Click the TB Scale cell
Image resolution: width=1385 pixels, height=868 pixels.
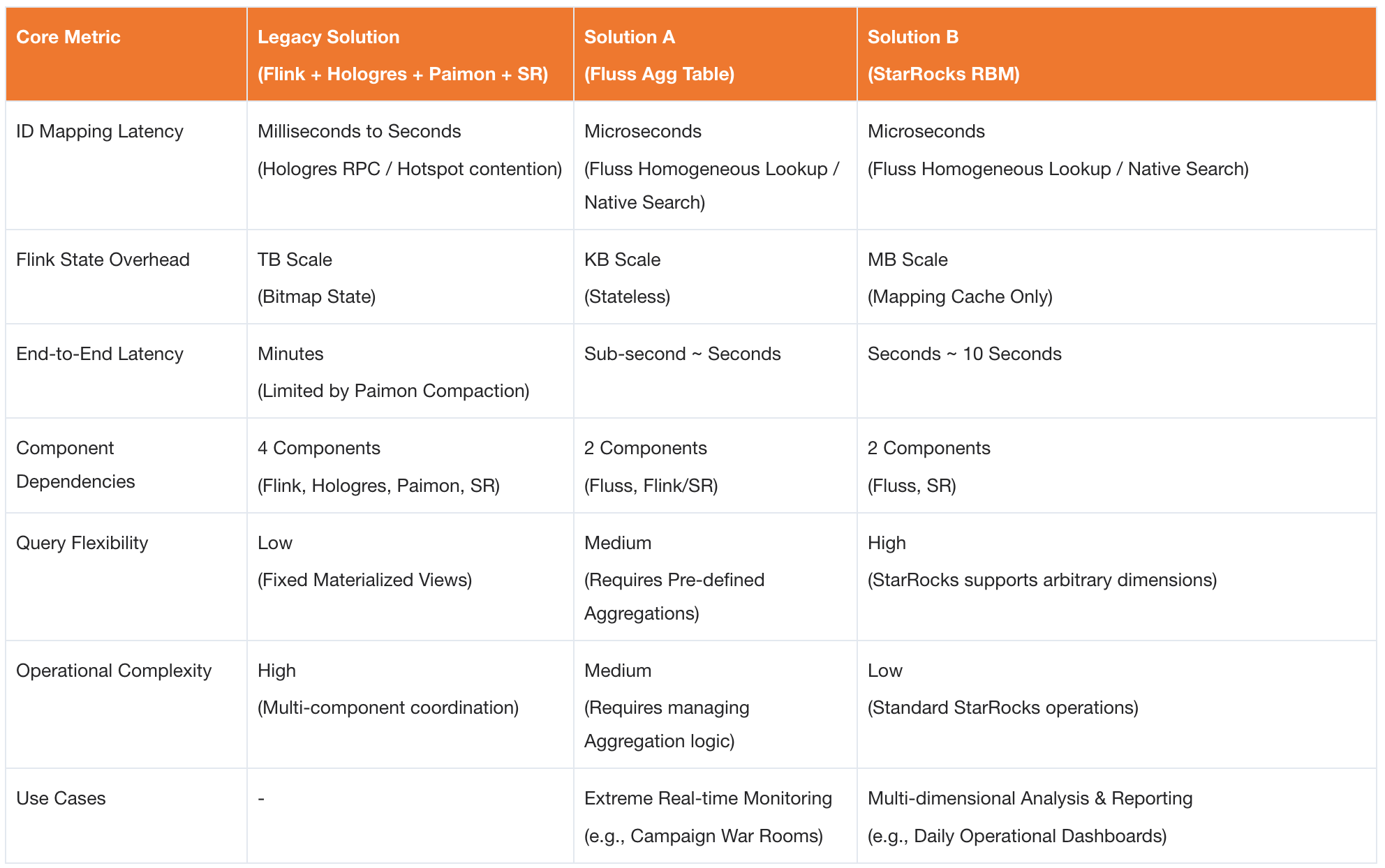coord(295,260)
